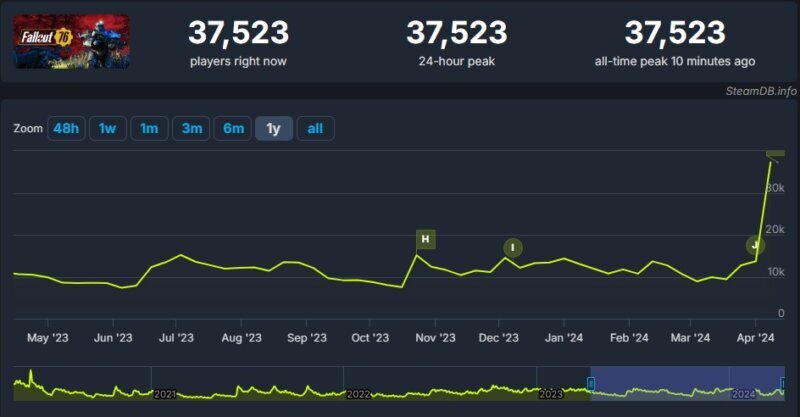Image resolution: width=800 pixels, height=417 pixels.
Task: Click the H event flag on the chart
Action: point(426,239)
